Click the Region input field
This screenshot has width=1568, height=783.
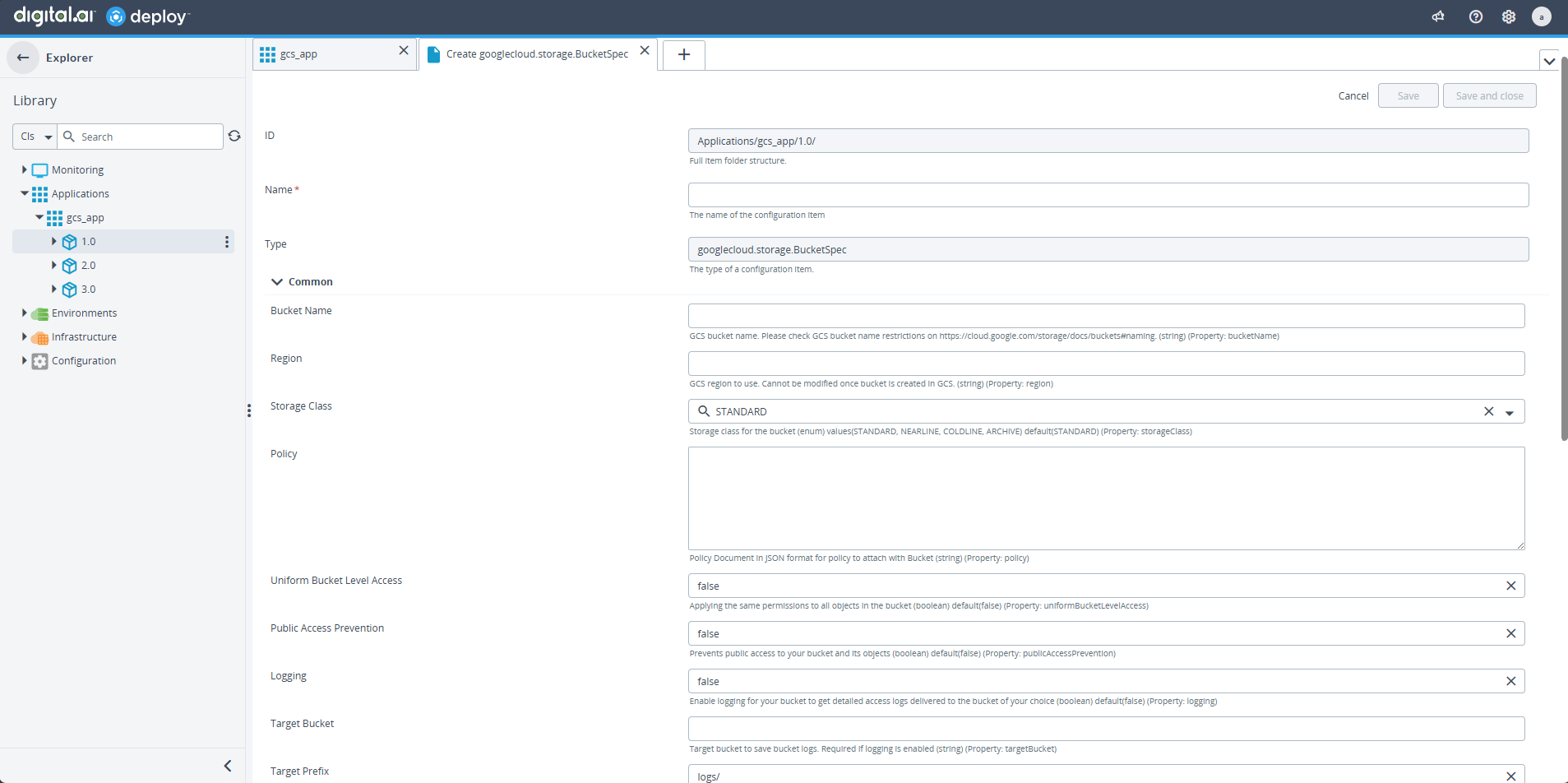point(1107,364)
